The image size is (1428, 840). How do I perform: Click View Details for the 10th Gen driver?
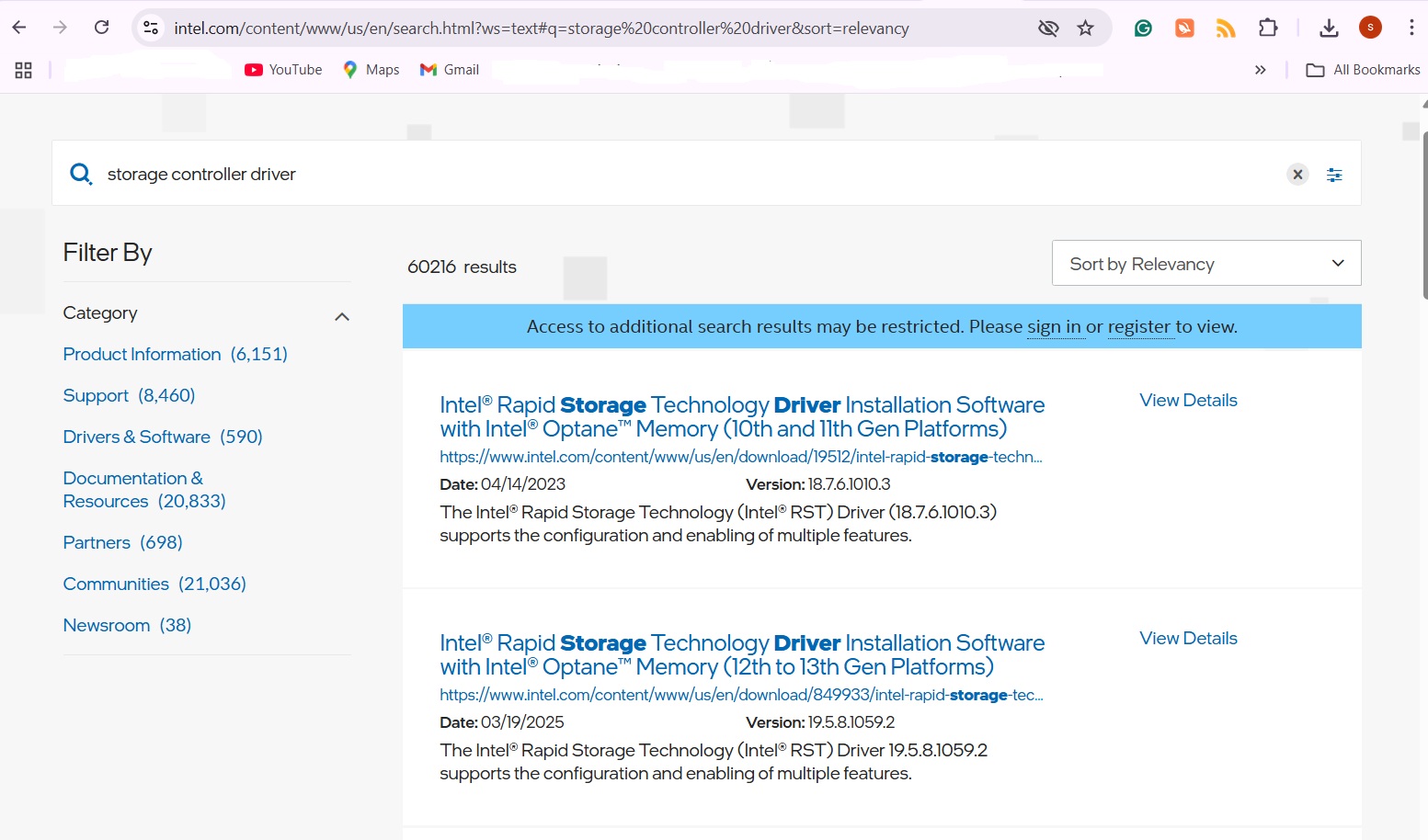click(x=1188, y=400)
